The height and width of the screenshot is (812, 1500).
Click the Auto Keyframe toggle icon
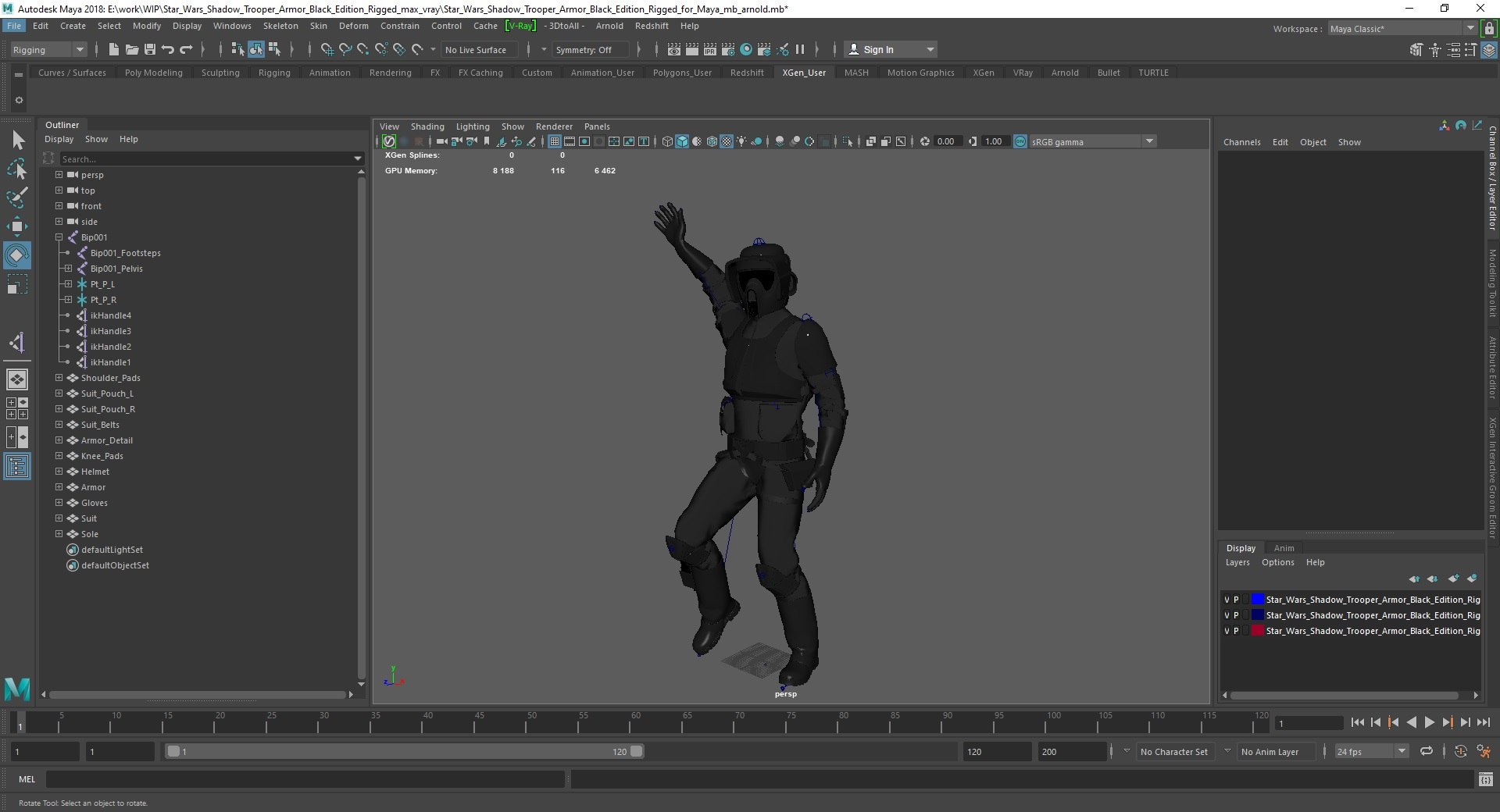[x=1460, y=751]
